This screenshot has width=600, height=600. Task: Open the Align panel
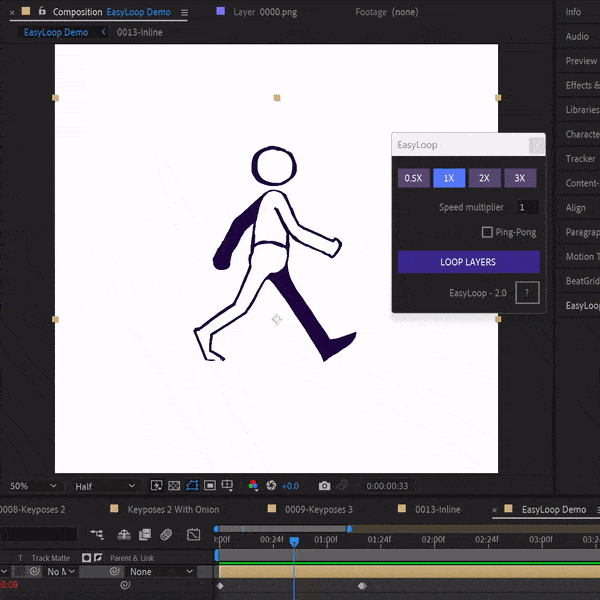tap(575, 208)
